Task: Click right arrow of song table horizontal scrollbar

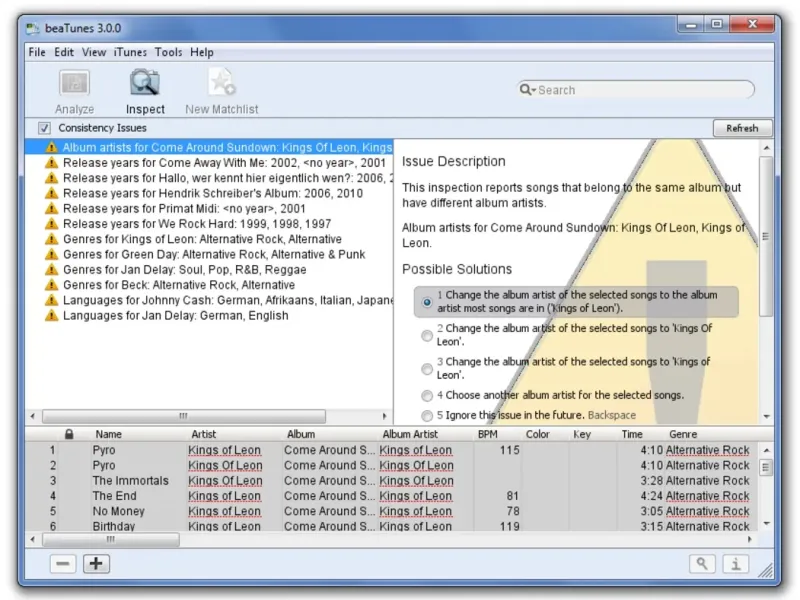Action: 749,539
